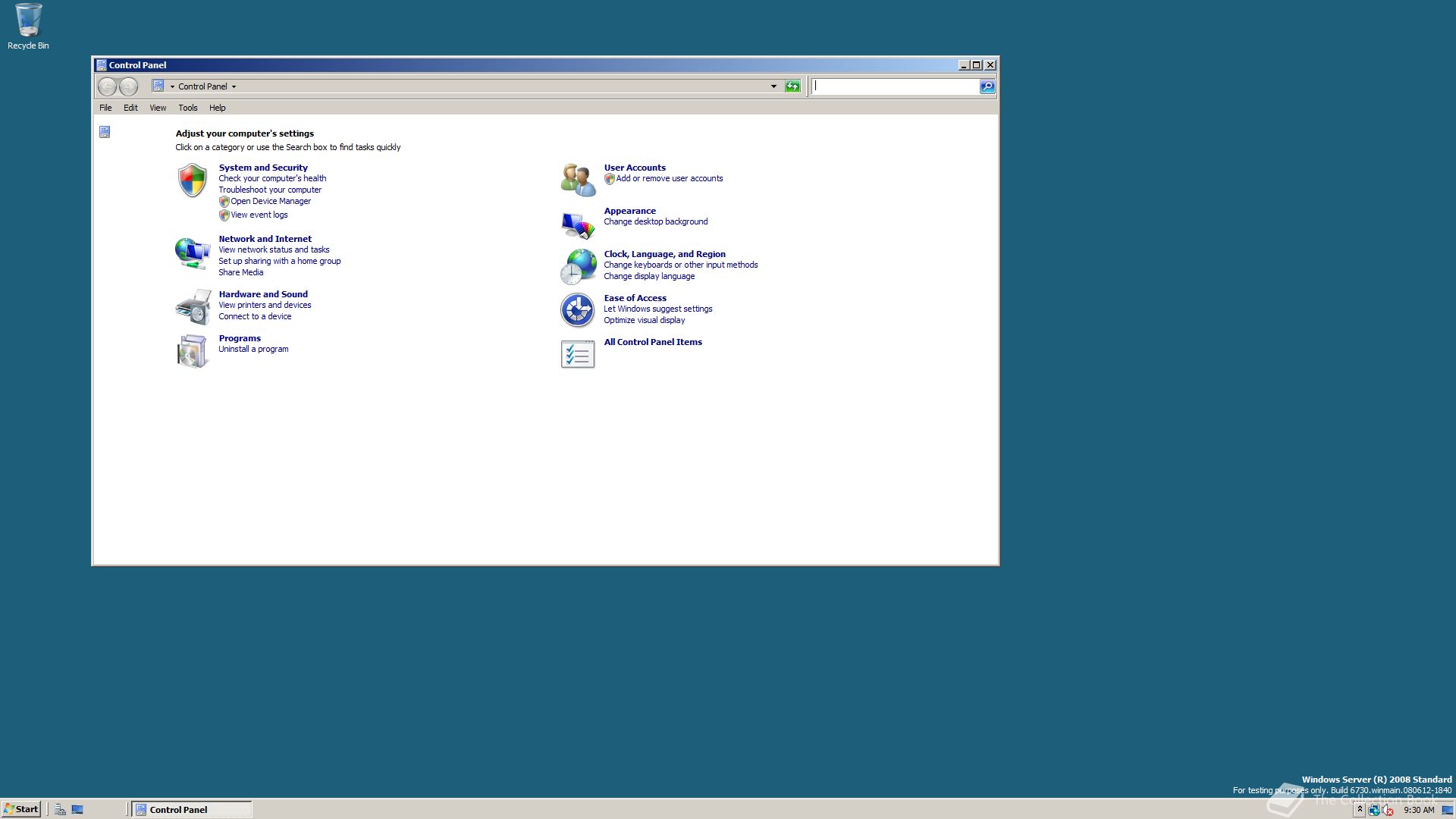Click the search magnifier button

[987, 86]
